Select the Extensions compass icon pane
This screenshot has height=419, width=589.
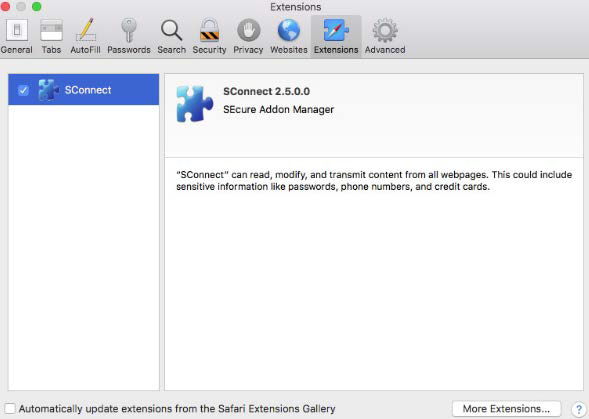pyautogui.click(x=336, y=30)
